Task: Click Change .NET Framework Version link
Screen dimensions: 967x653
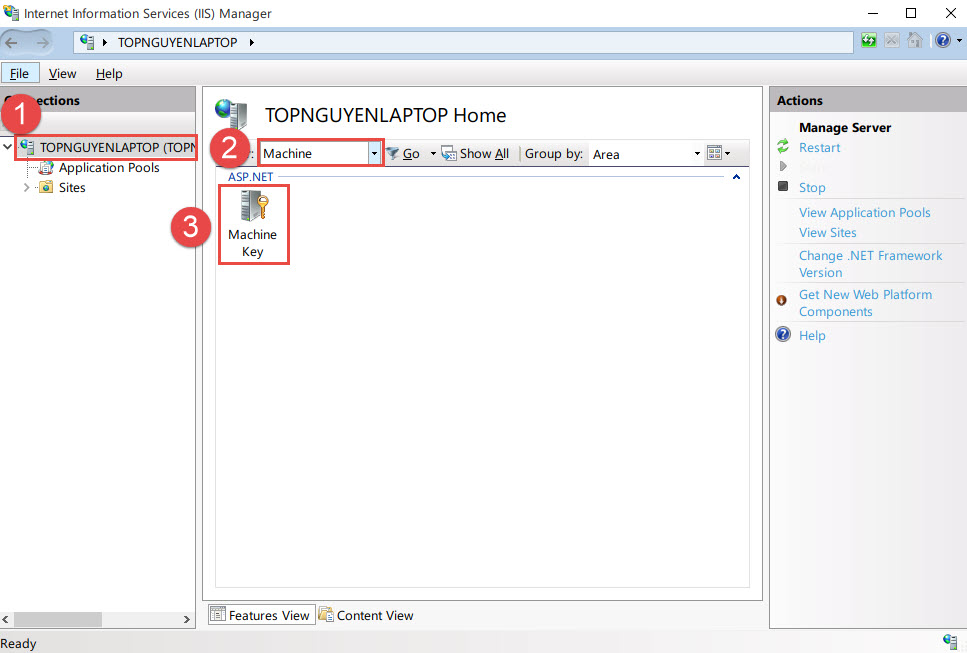Action: coord(871,264)
